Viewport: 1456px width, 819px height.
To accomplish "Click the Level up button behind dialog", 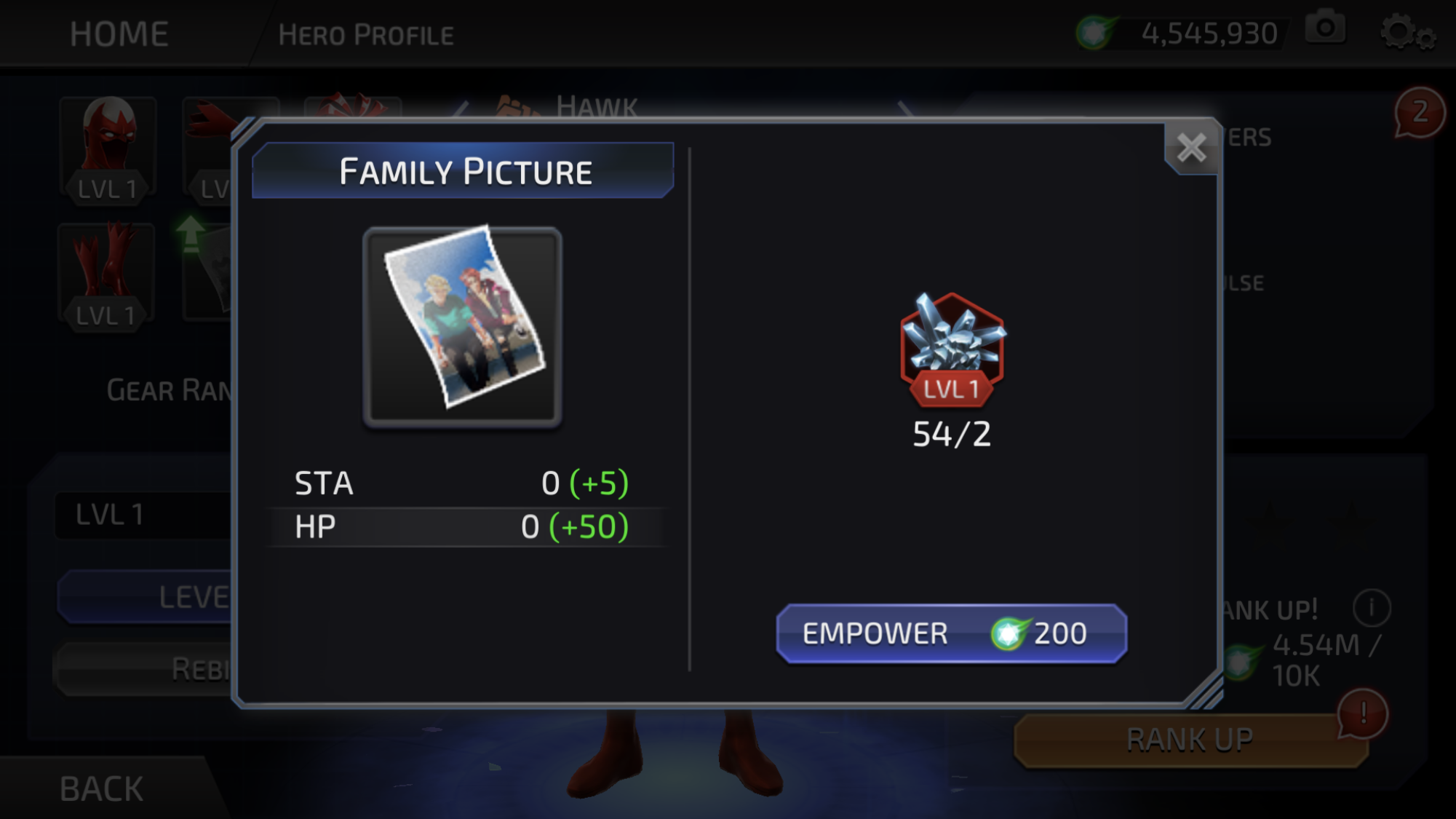I will [146, 597].
